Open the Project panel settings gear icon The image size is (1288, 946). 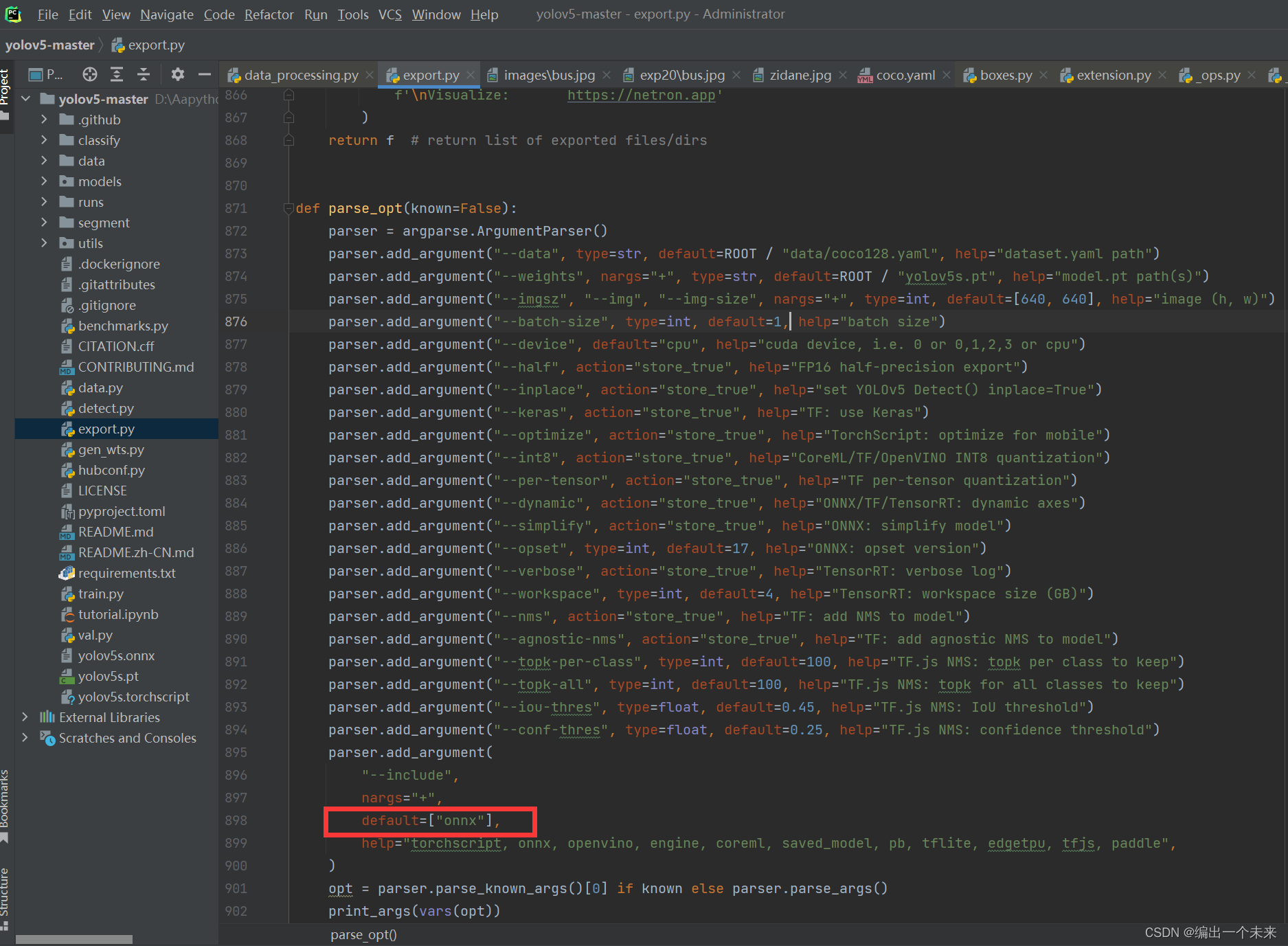point(177,74)
